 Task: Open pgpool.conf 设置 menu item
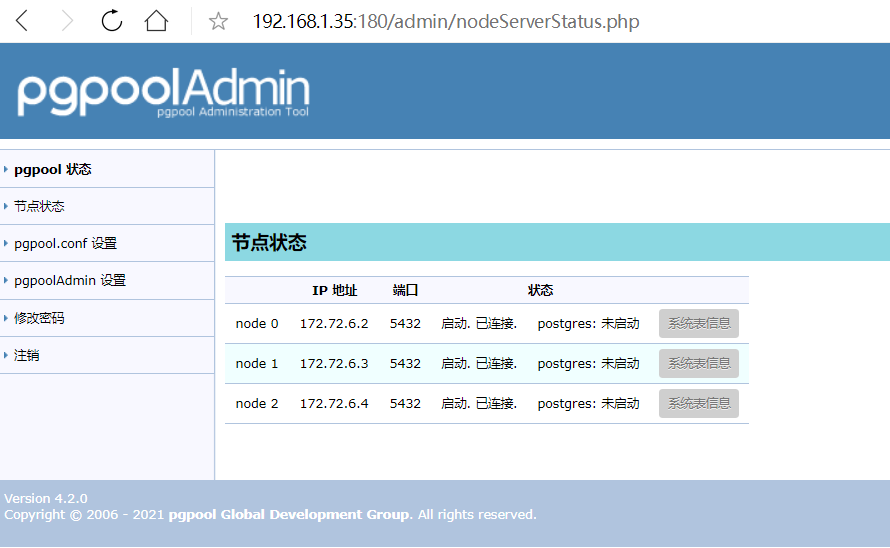65,243
